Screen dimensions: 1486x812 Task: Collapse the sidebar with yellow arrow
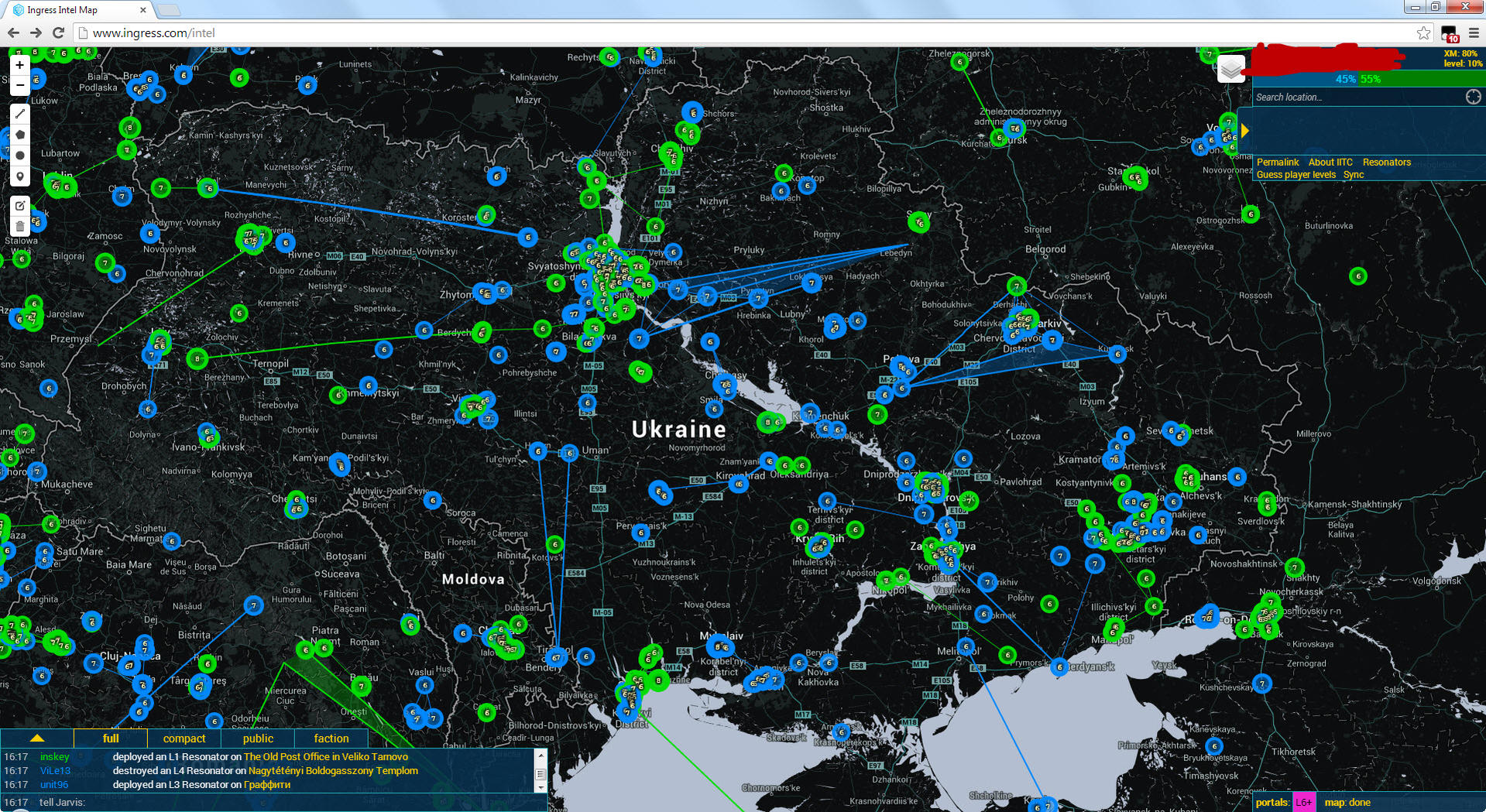coord(1245,131)
